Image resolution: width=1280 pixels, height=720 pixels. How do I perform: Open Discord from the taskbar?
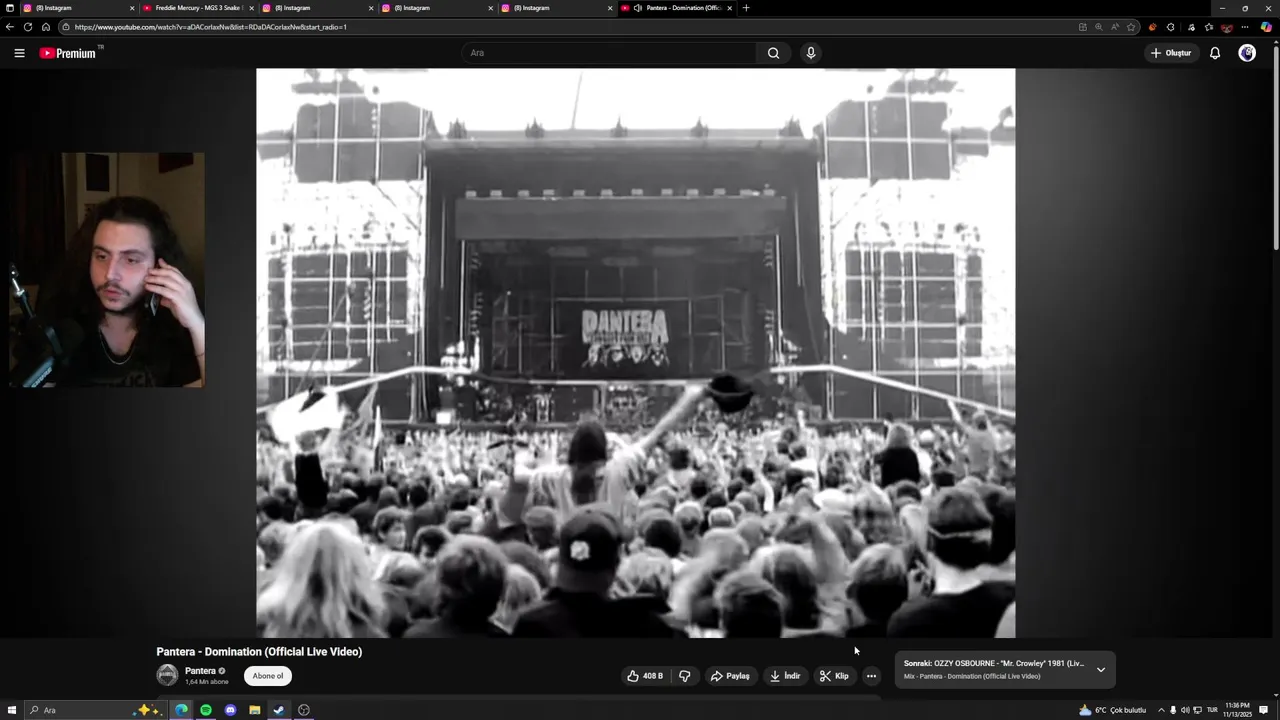click(x=230, y=710)
